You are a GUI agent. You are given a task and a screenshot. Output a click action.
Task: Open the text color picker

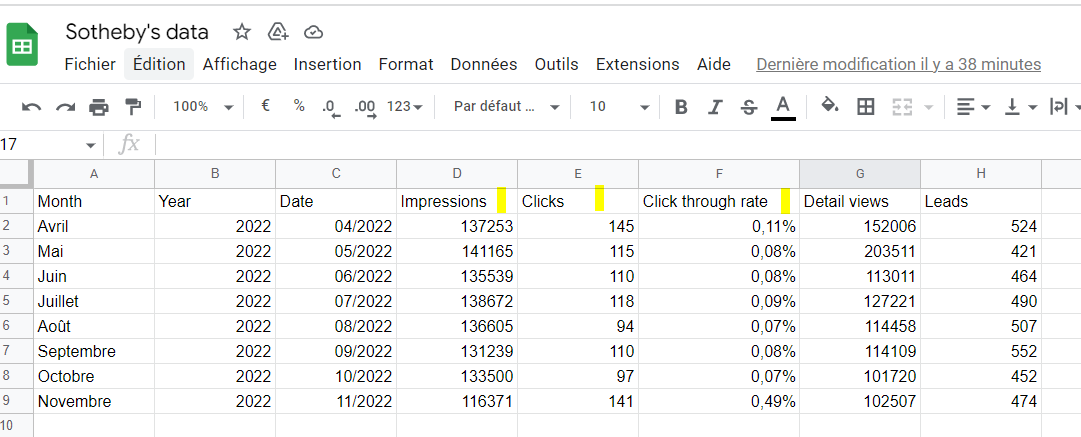click(x=783, y=107)
